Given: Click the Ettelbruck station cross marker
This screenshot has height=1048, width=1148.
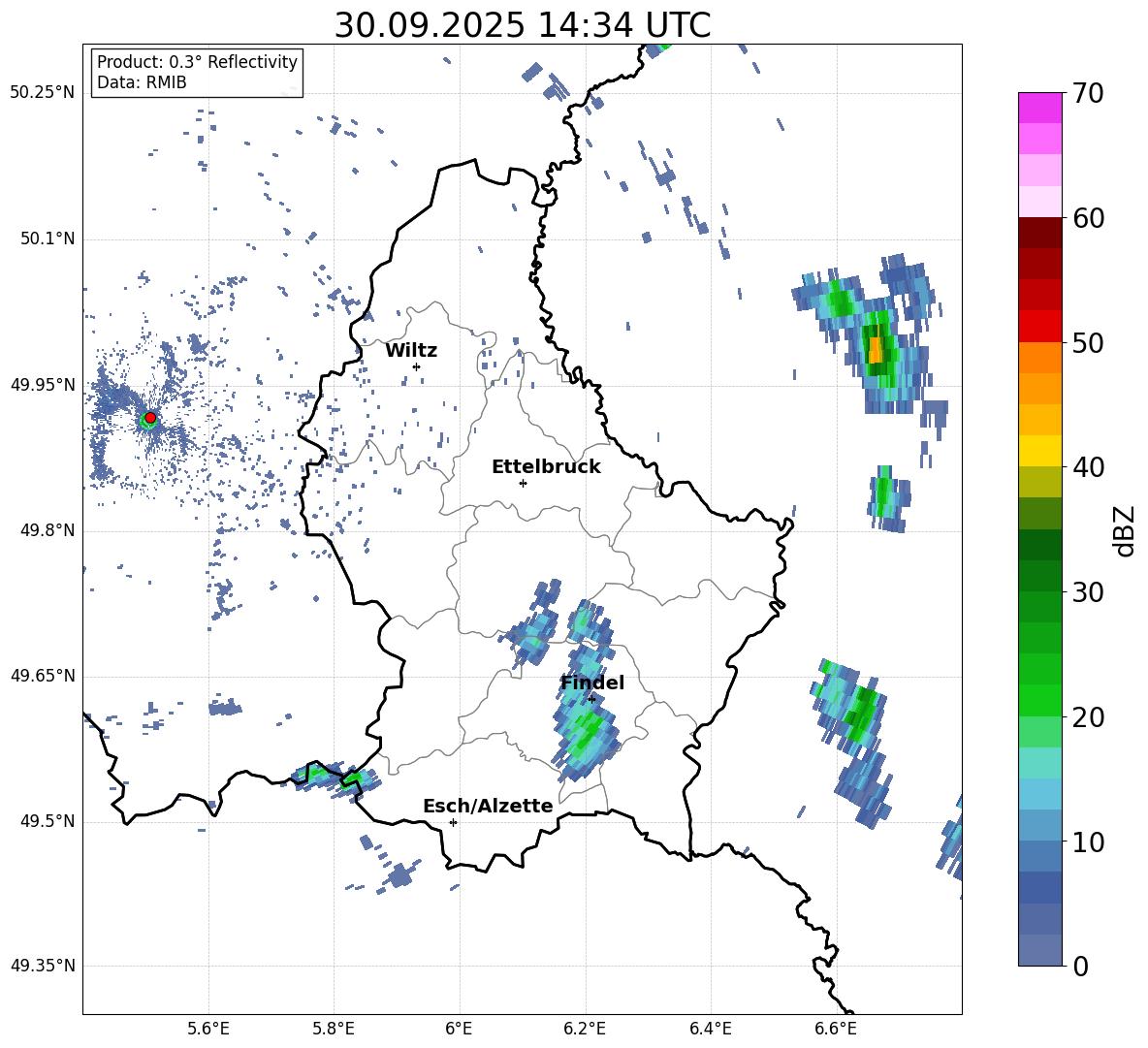Looking at the screenshot, I should click(x=523, y=483).
